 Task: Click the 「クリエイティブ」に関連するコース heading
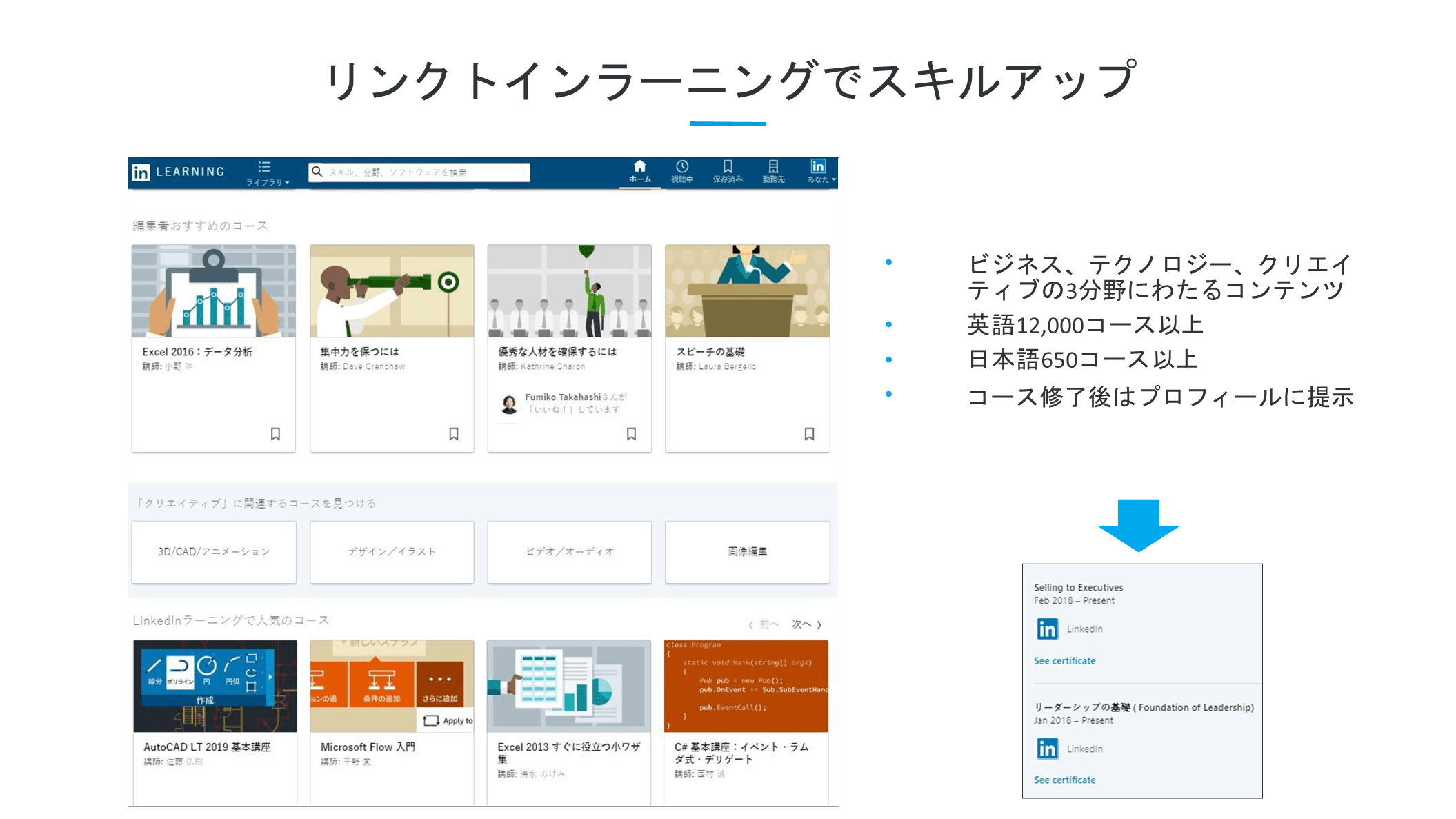click(x=256, y=503)
